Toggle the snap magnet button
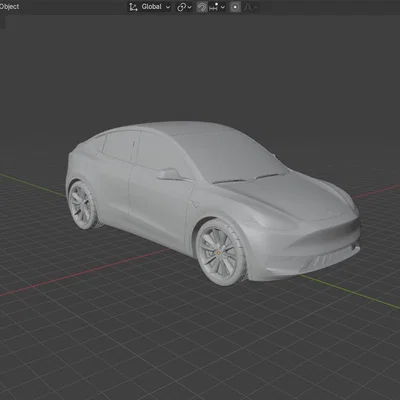Screen dimensions: 400x400 202,7
